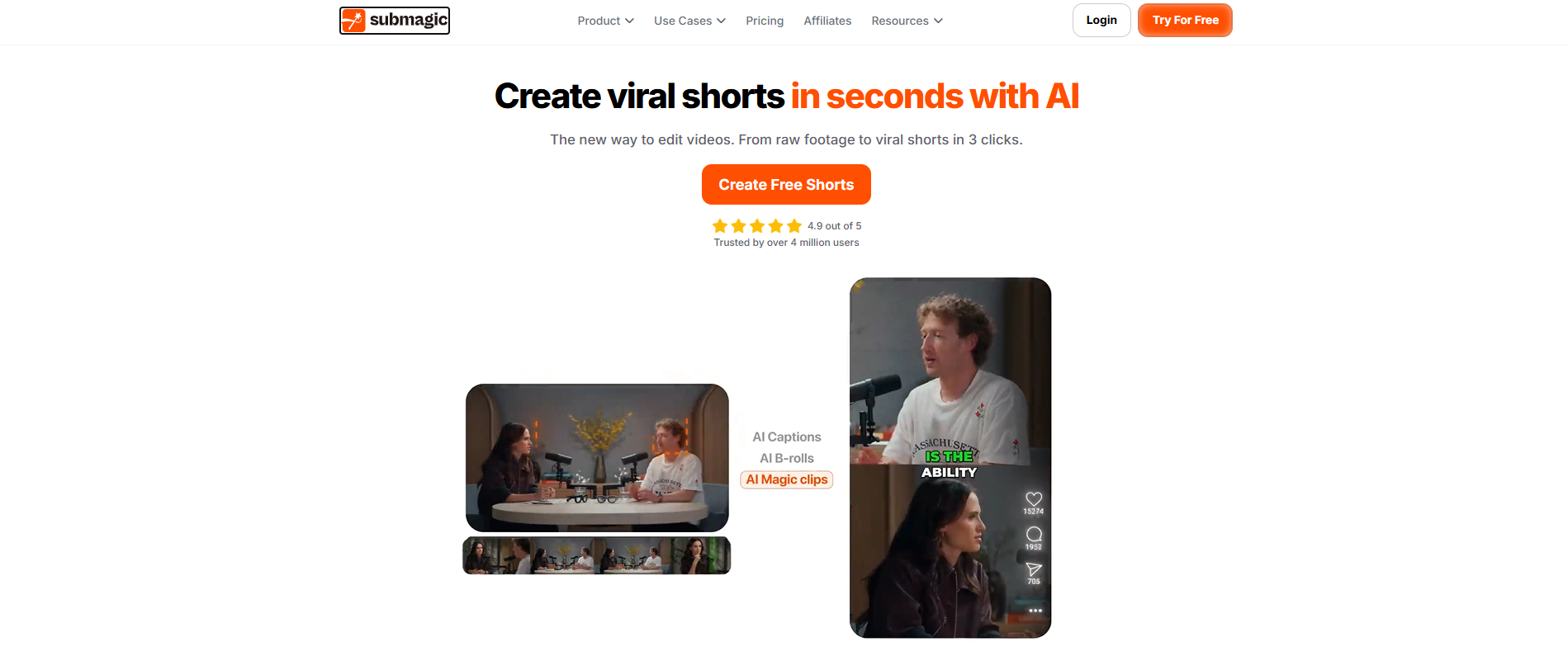Image resolution: width=1568 pixels, height=656 pixels.
Task: Click the fifth gold rating star
Action: click(794, 226)
